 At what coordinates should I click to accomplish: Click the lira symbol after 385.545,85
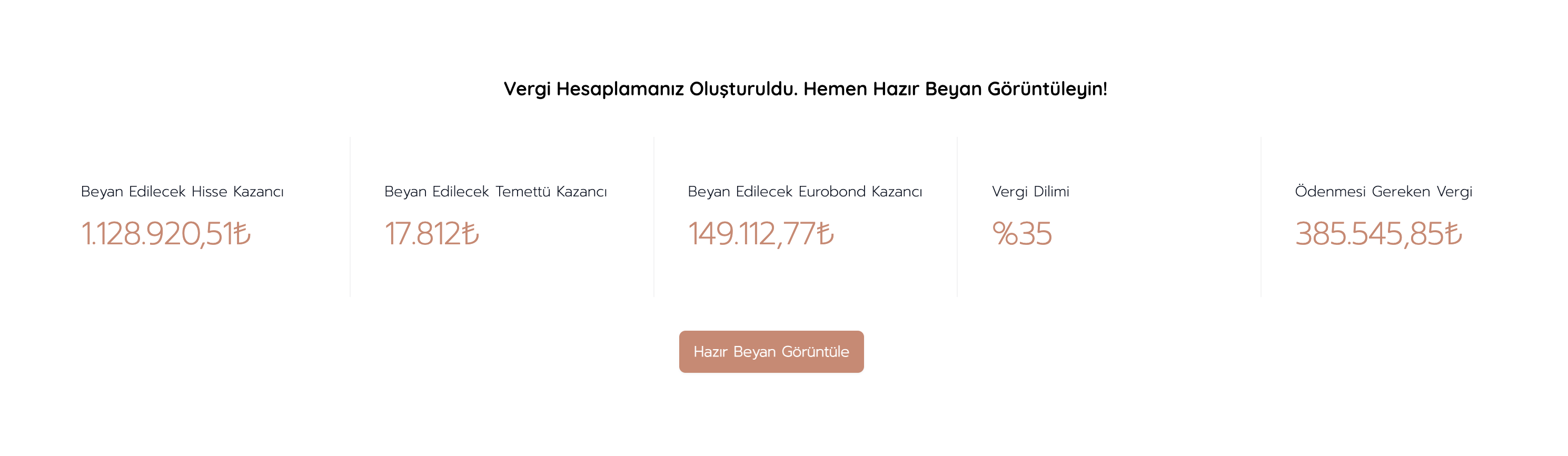(1453, 234)
